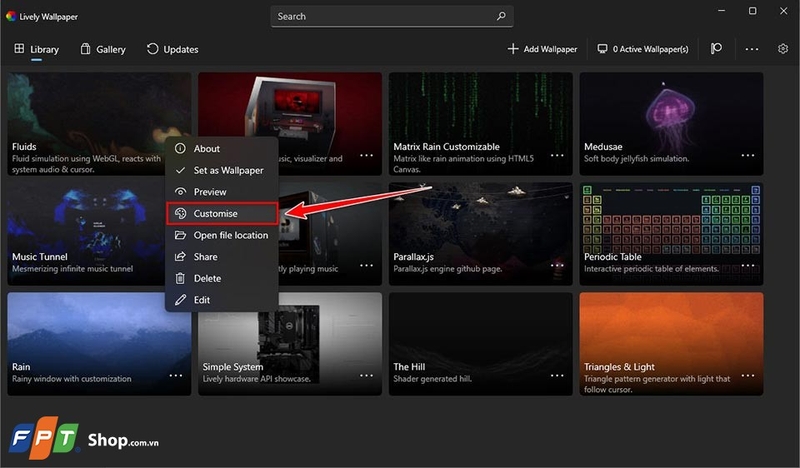The width and height of the screenshot is (800, 468).
Task: Click the active wallpapers monitor icon
Action: pyautogui.click(x=603, y=49)
